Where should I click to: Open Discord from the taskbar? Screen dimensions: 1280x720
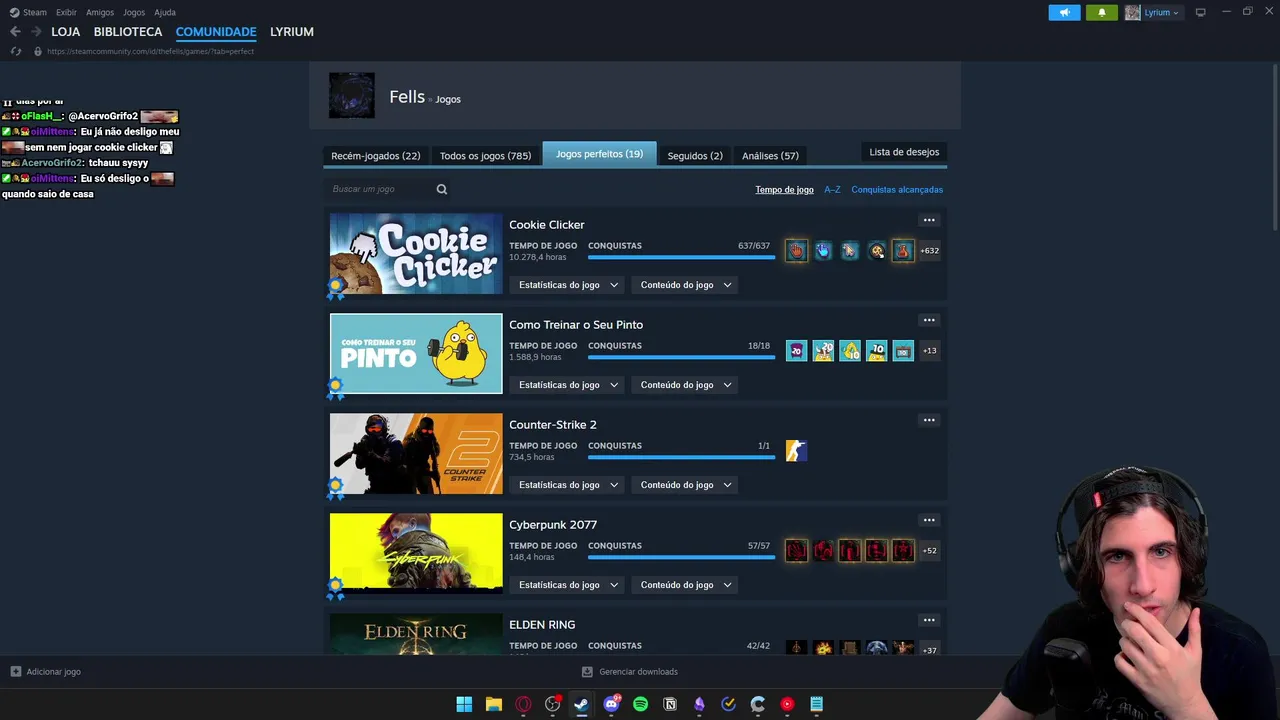point(611,704)
